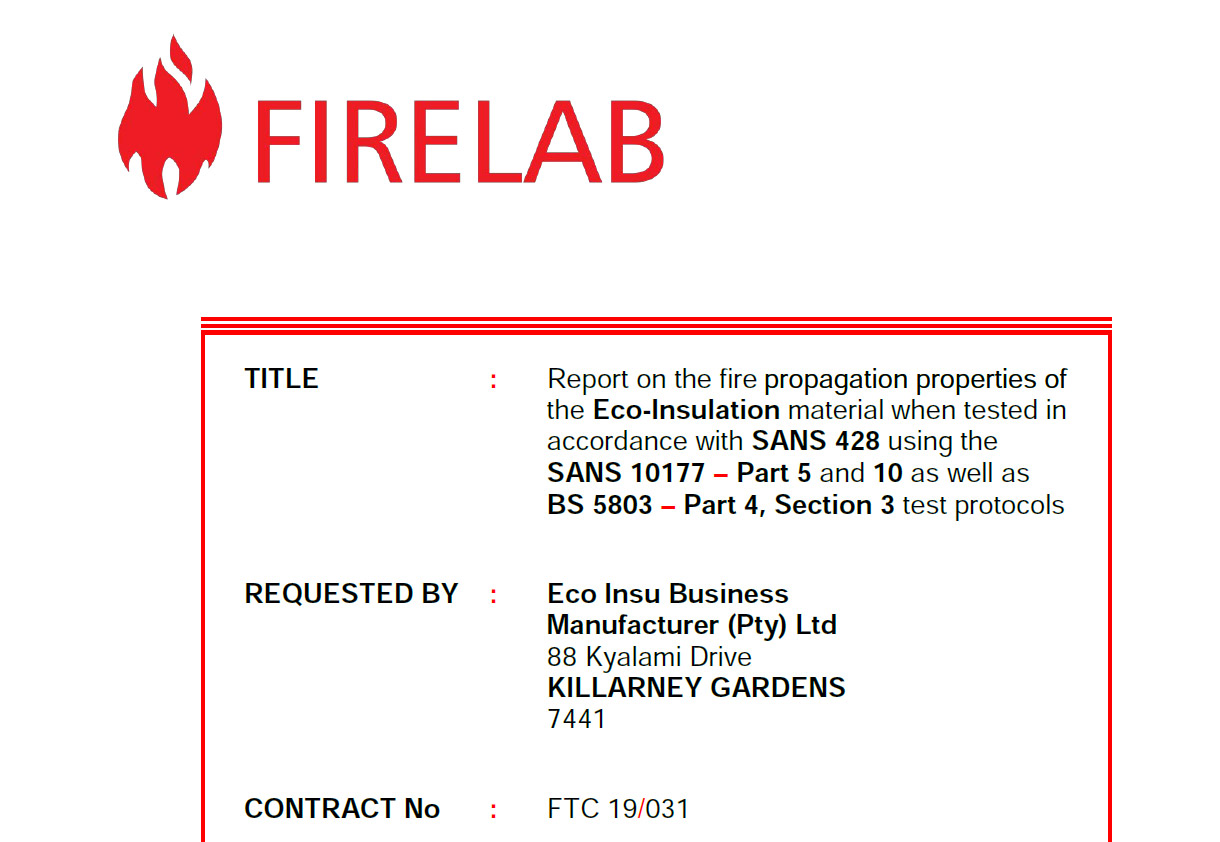Click the FIRELAB wordmark text
1220x842 pixels.
tap(461, 140)
